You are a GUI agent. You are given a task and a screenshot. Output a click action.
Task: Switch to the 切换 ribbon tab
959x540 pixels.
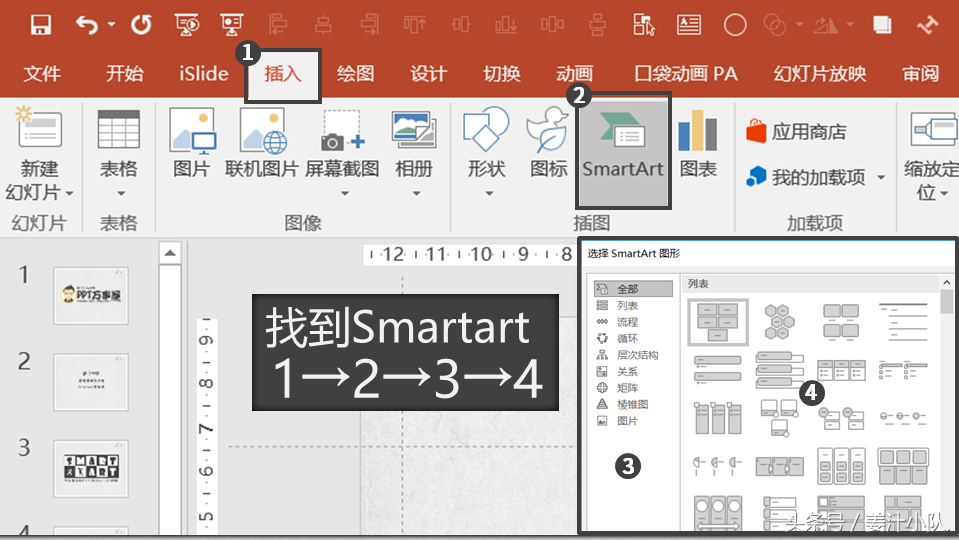(x=502, y=74)
